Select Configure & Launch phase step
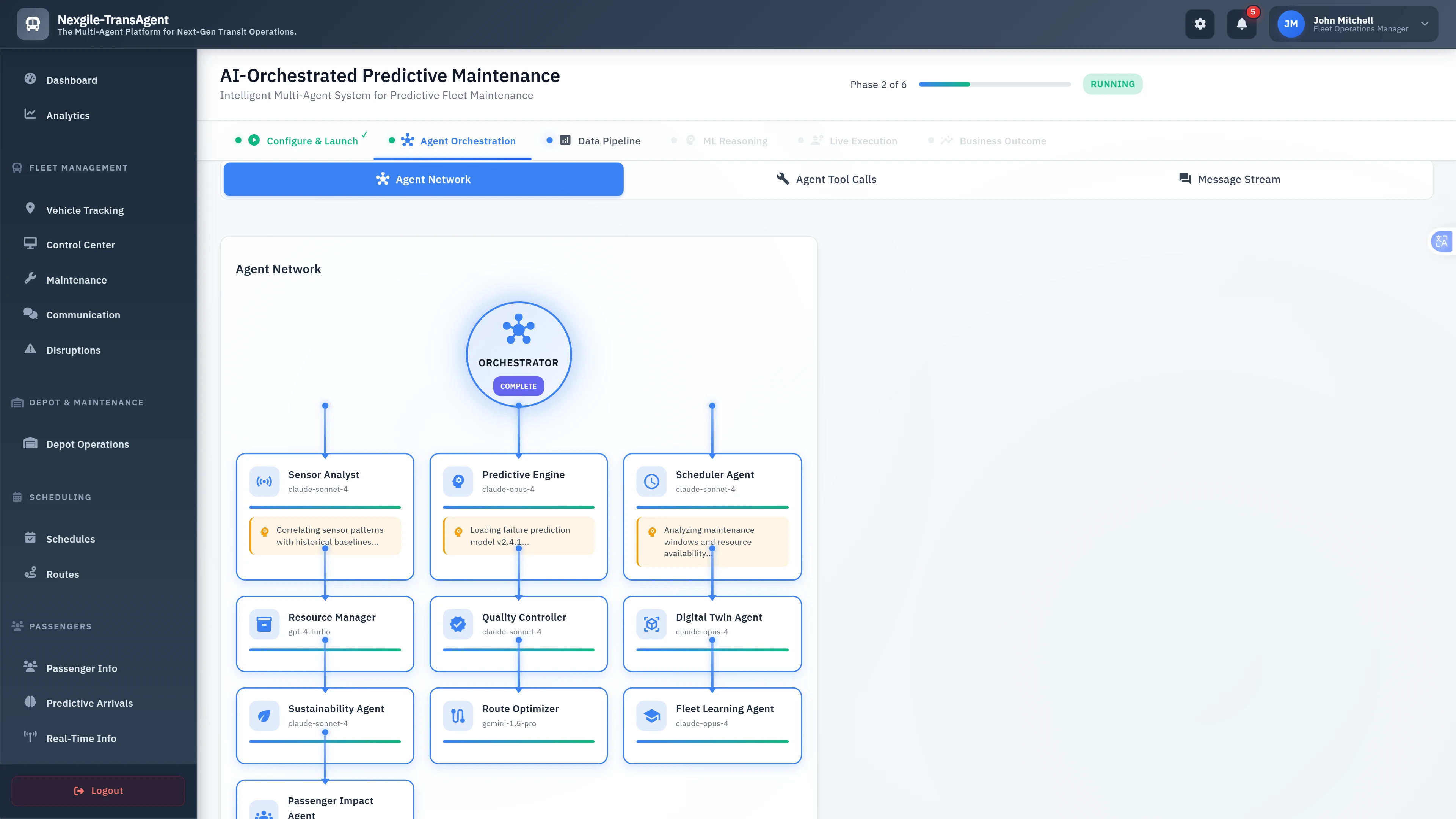This screenshot has width=1456, height=819. pos(311,141)
